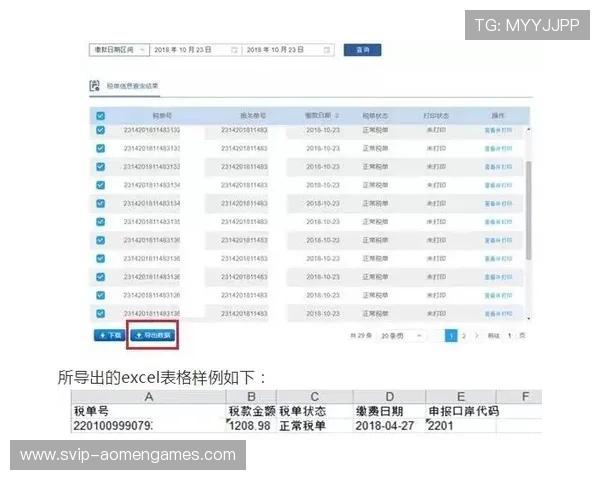The image size is (600, 480).
Task: Select column C header in excel sample
Action: pyautogui.click(x=315, y=397)
